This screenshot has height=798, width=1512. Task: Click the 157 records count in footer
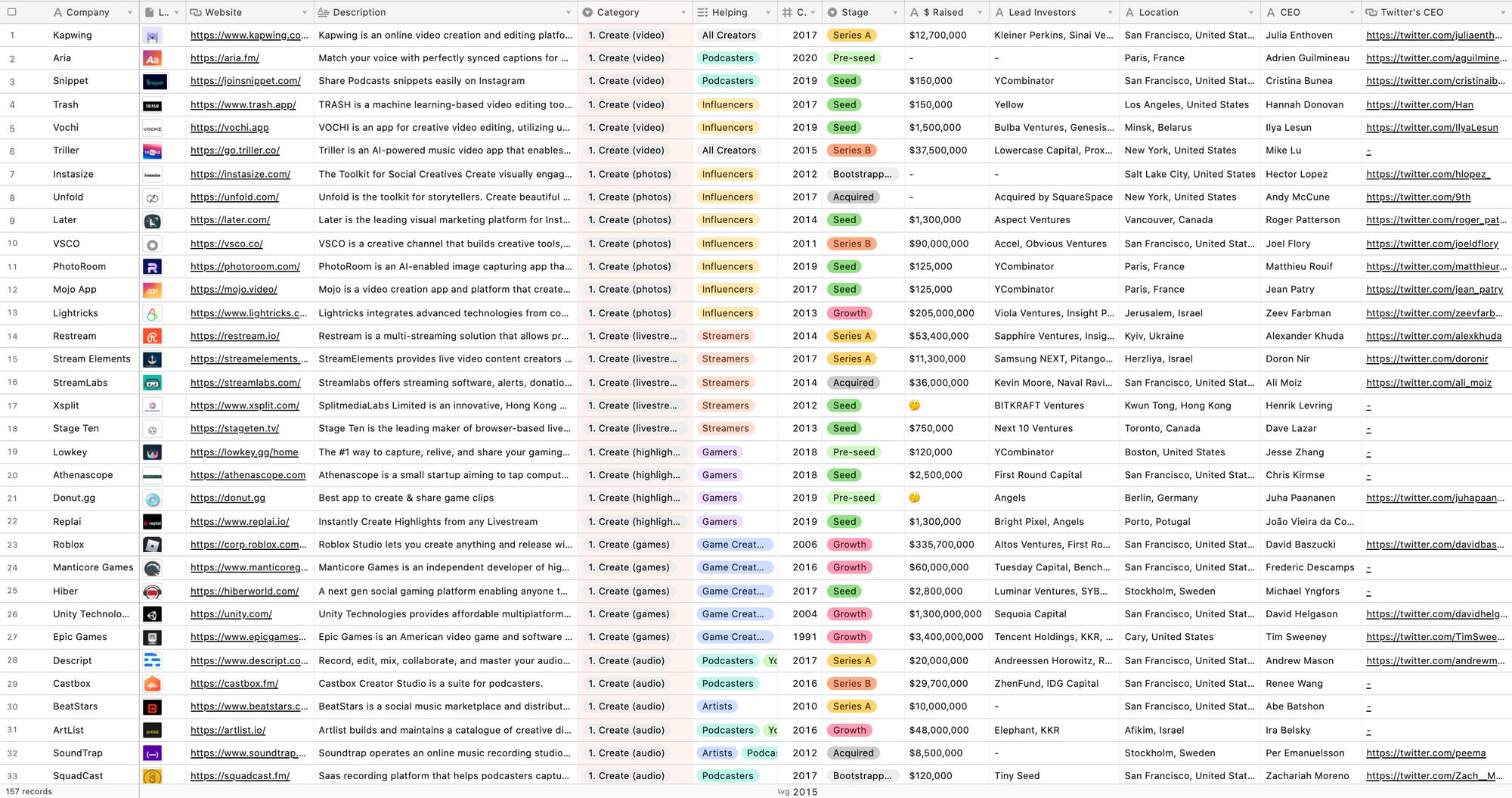click(x=29, y=791)
